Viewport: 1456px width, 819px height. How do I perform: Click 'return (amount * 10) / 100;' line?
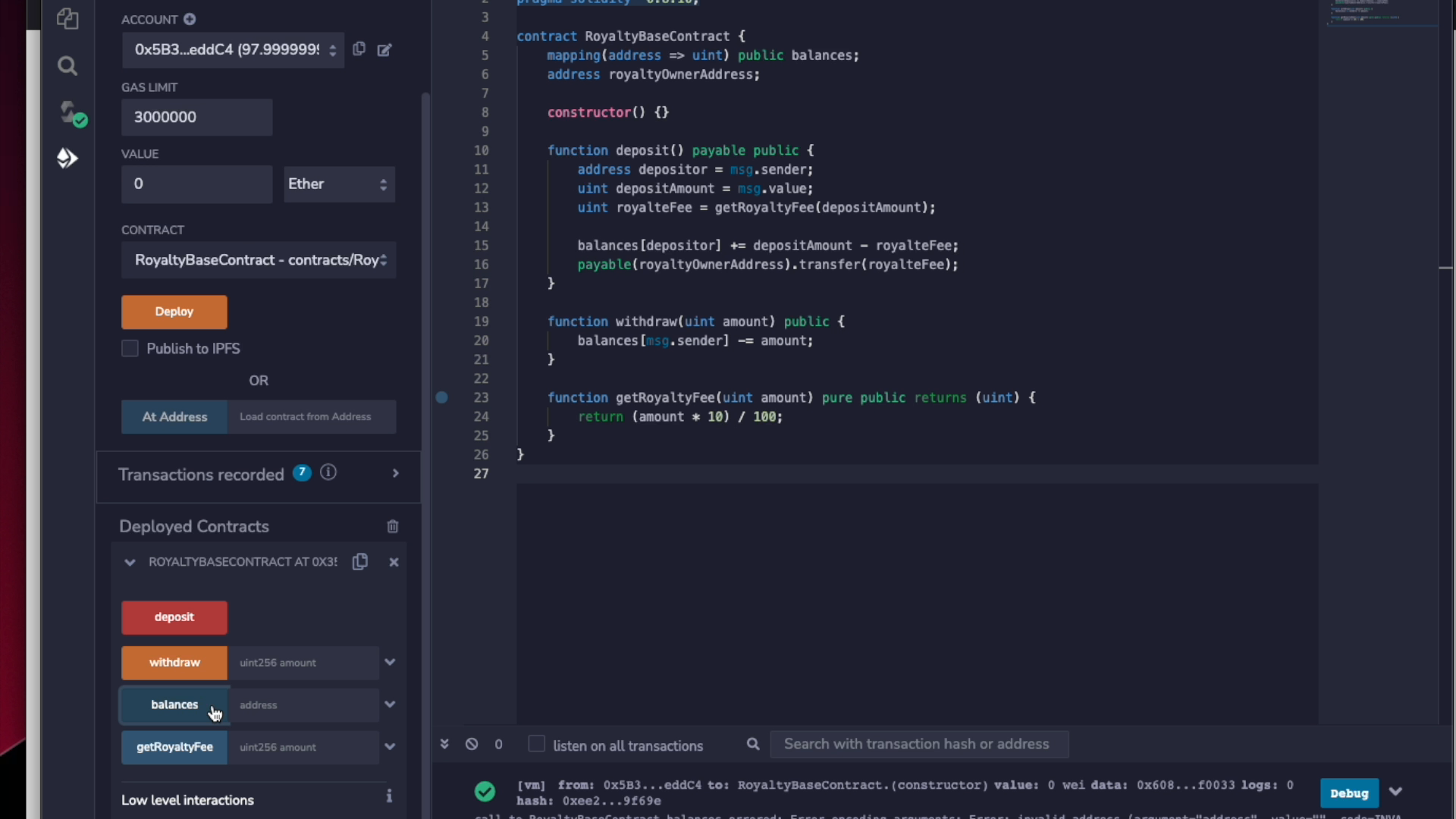[x=679, y=416]
